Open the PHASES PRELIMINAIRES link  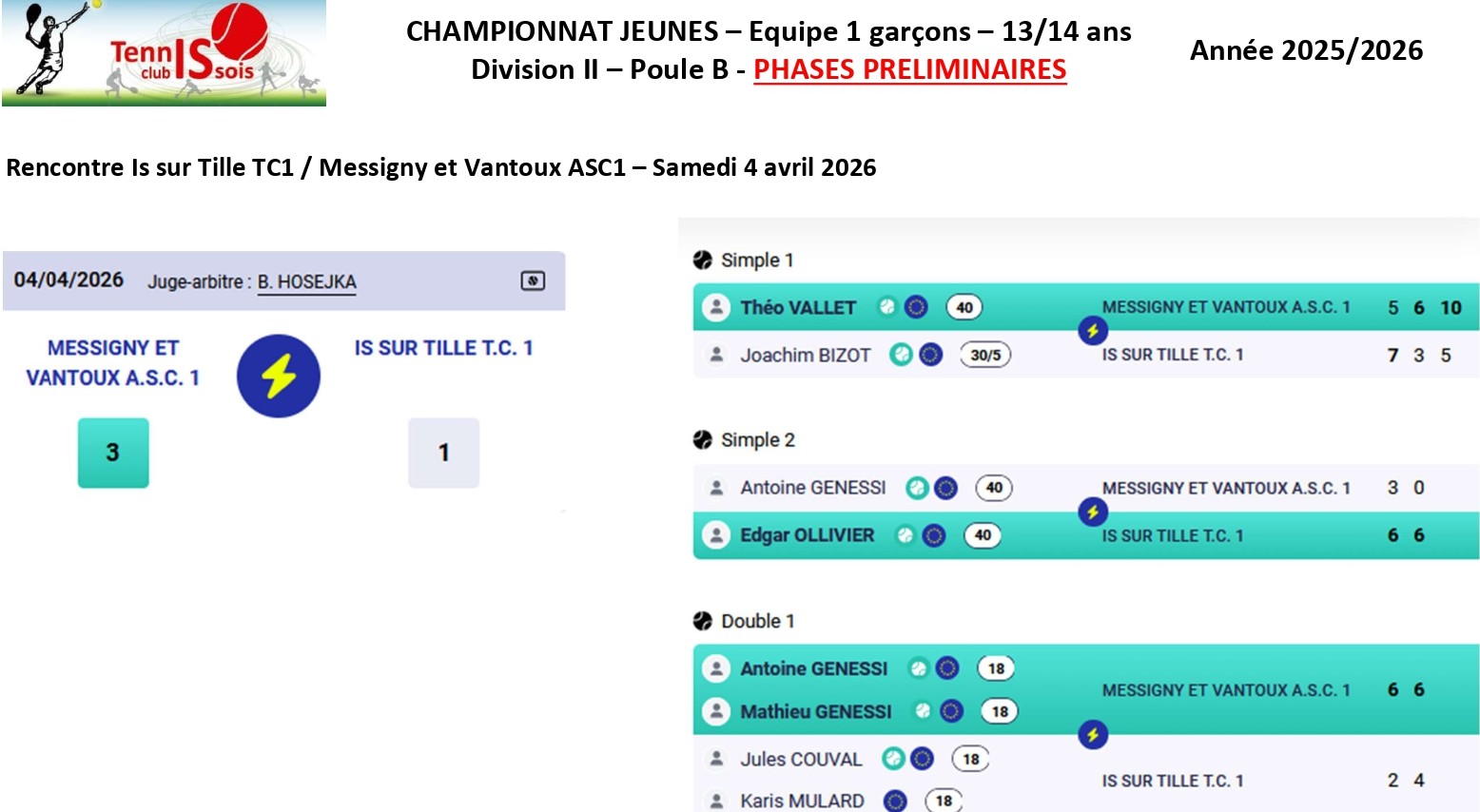909,69
